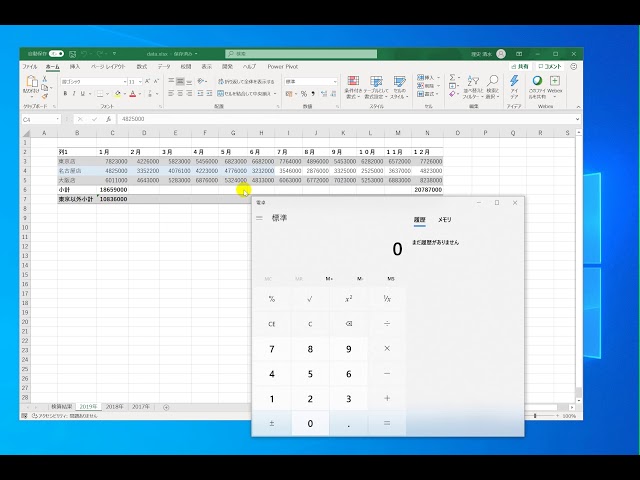Open the calculator hamburger menu
Viewport: 640px width, 480px height.
point(260,218)
